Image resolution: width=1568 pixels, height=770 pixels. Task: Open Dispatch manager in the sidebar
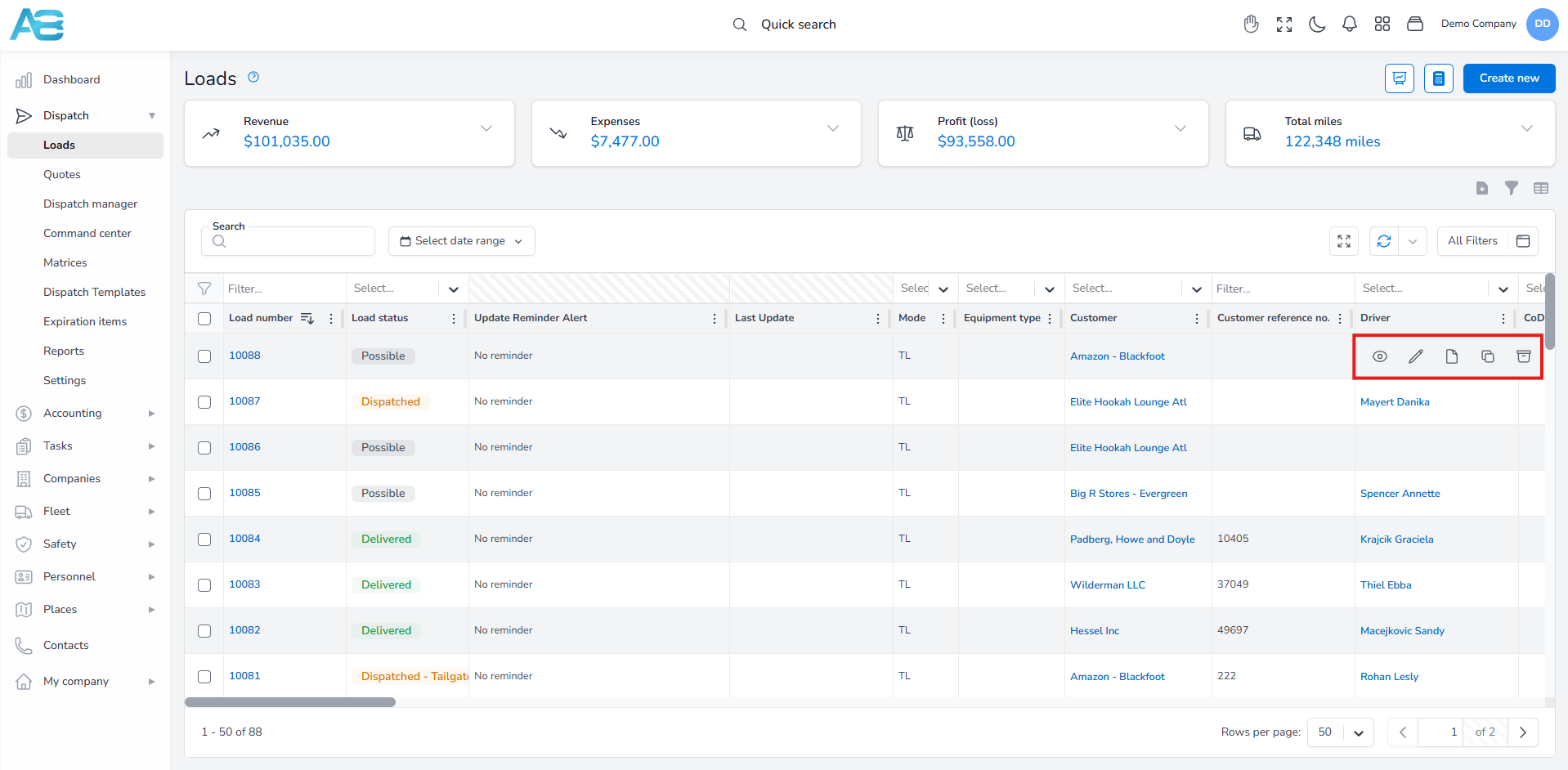tap(90, 204)
